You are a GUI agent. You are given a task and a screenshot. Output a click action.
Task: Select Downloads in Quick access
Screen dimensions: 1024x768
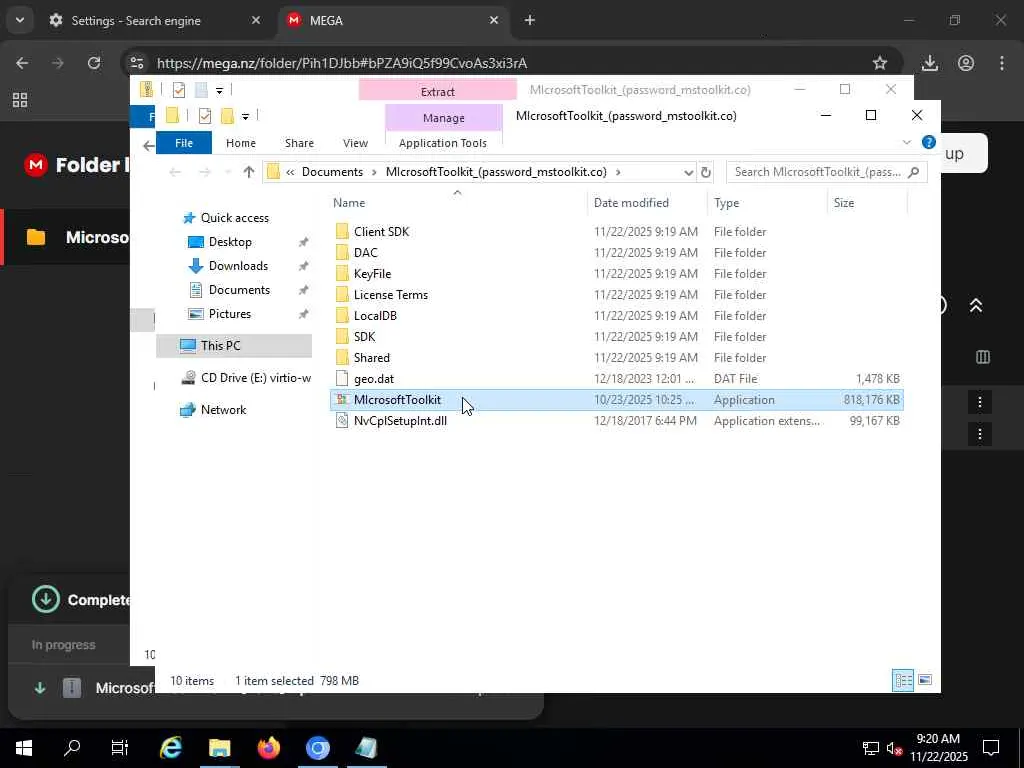tap(238, 266)
